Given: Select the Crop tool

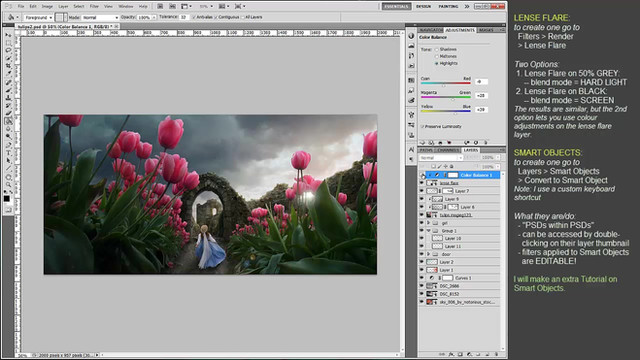Looking at the screenshot, I should coord(8,66).
